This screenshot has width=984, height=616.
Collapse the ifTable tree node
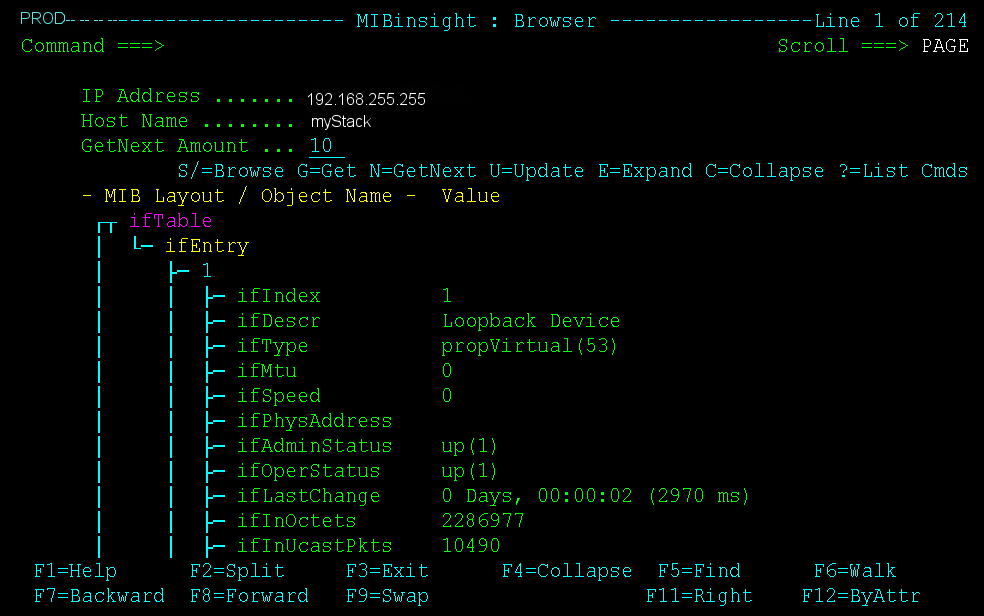(171, 220)
